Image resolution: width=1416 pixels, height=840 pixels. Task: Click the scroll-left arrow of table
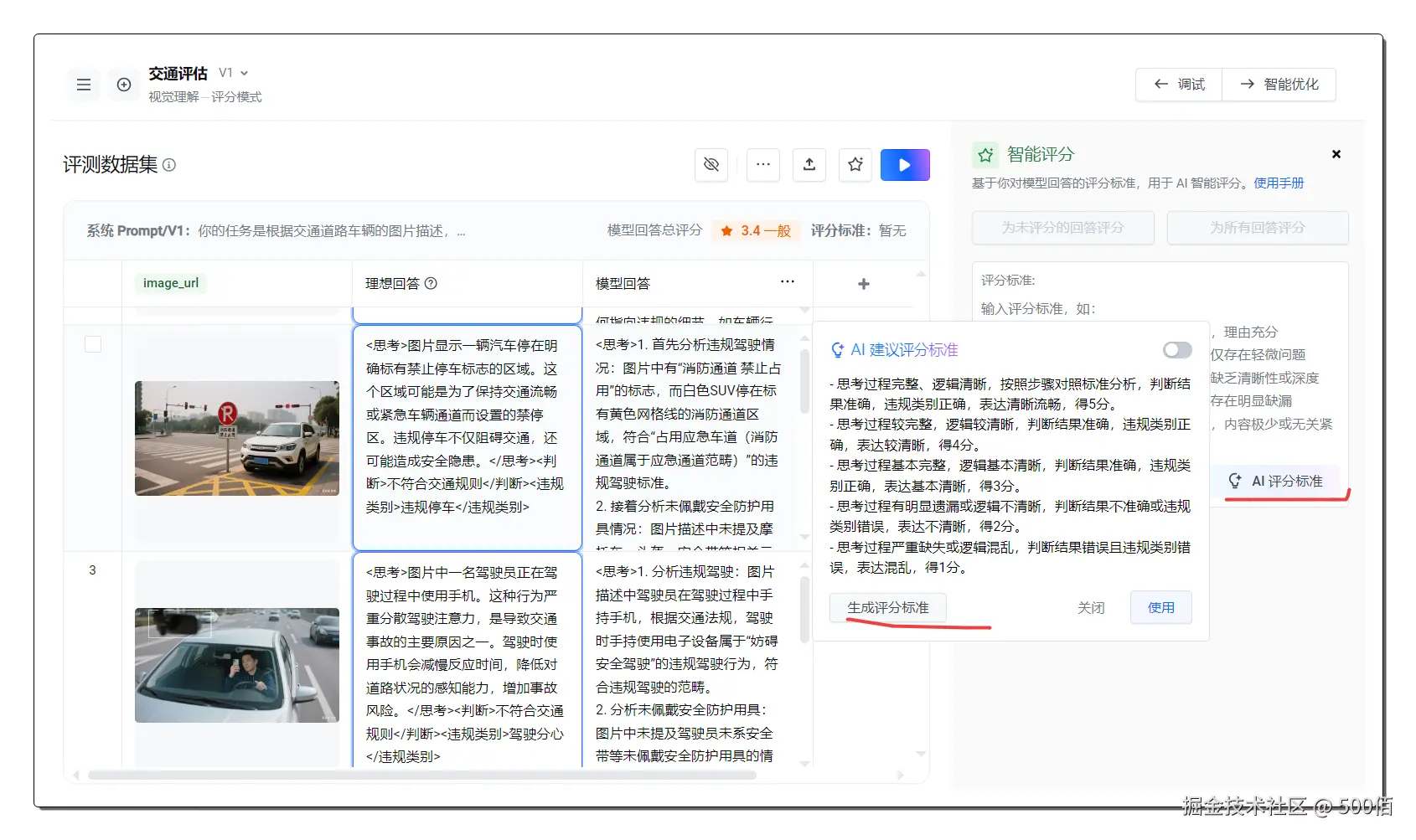tap(76, 776)
